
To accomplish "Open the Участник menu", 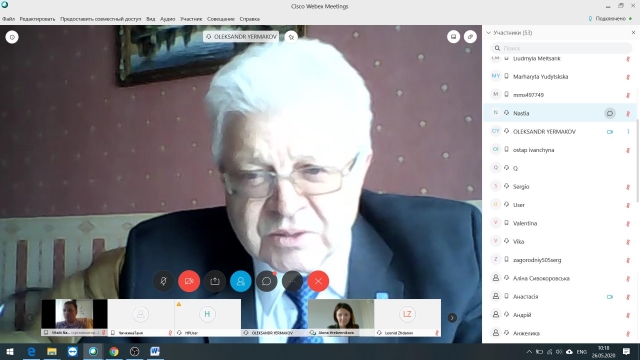I will (x=191, y=19).
